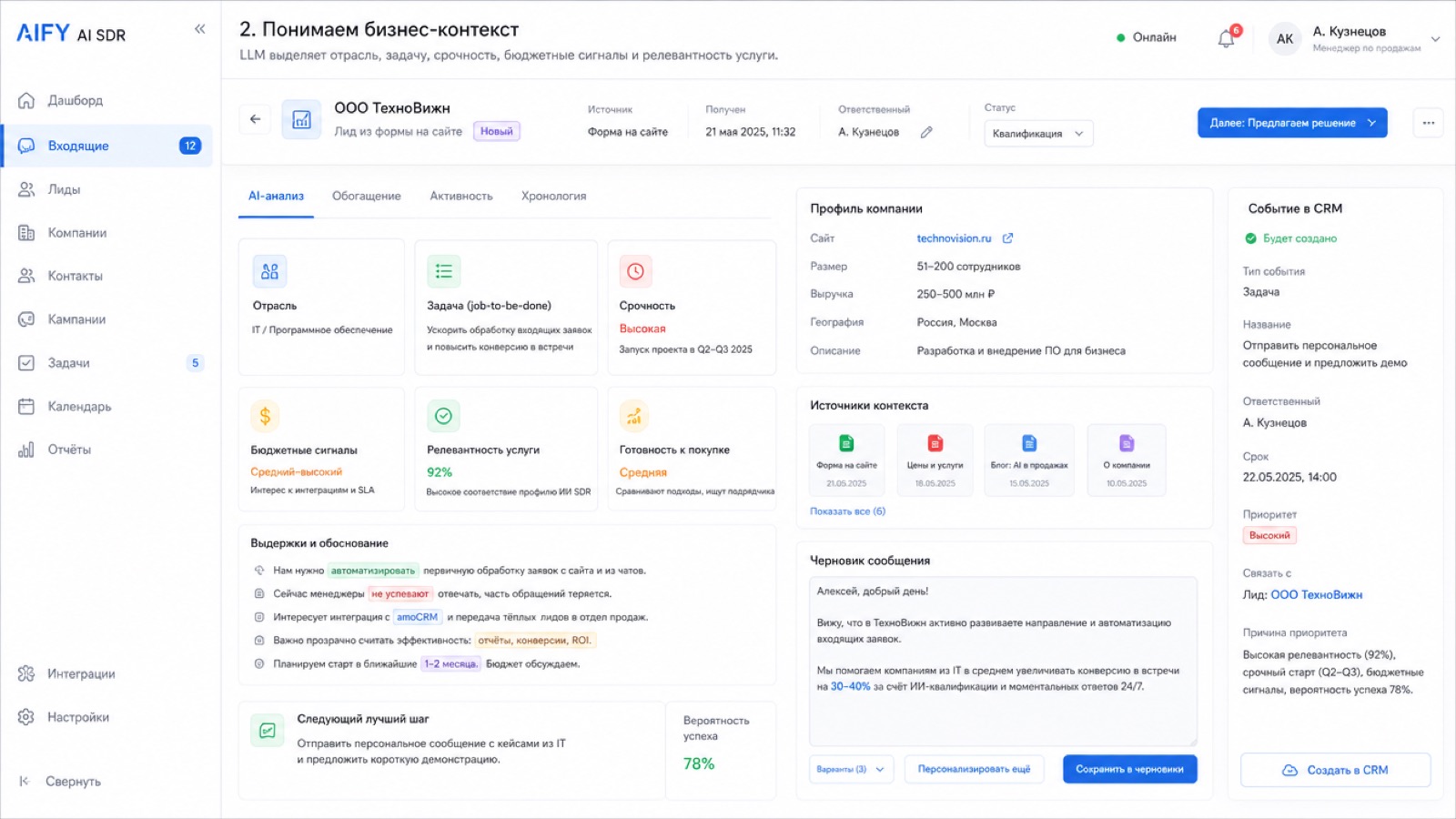Open Цены и услуги source document

pos(935,460)
